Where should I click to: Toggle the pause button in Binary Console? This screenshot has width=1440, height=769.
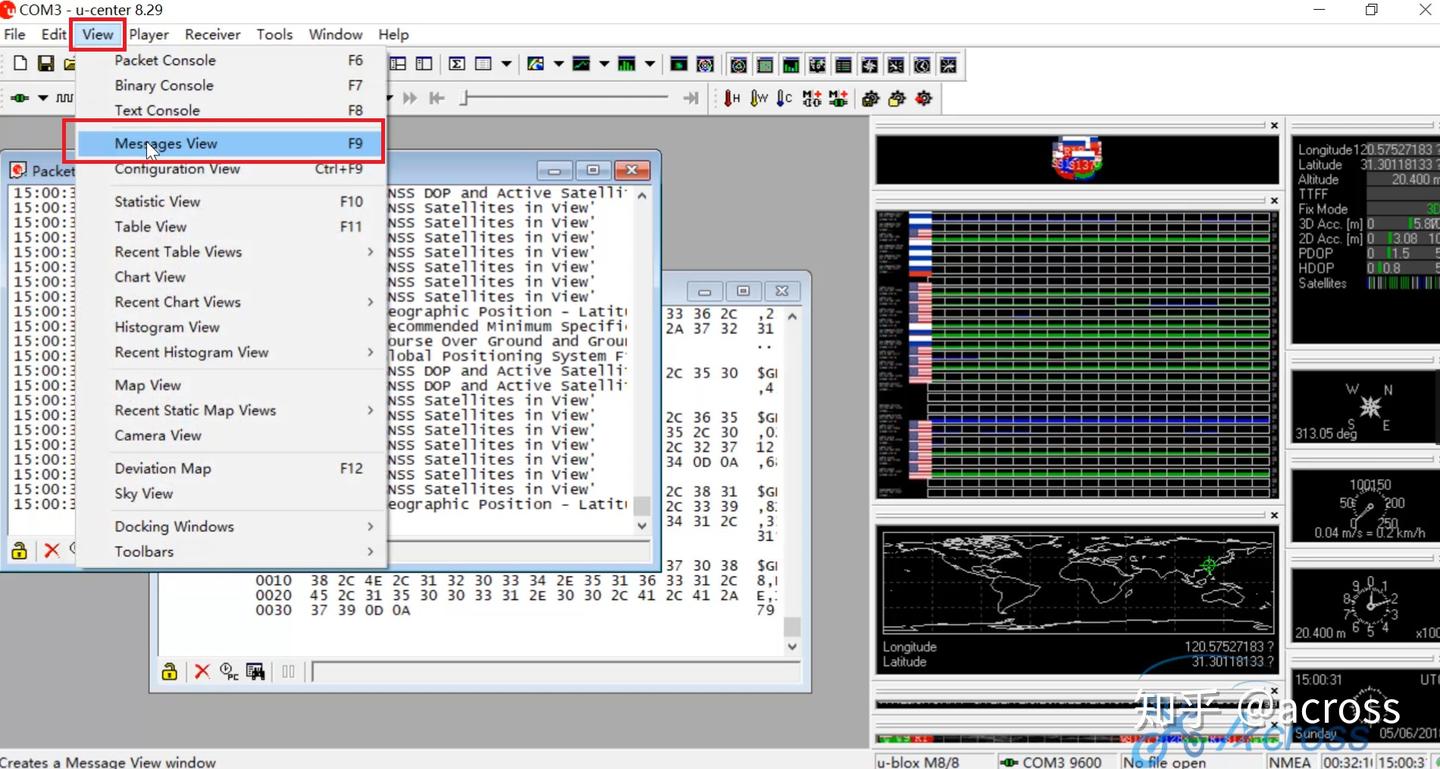pyautogui.click(x=289, y=671)
